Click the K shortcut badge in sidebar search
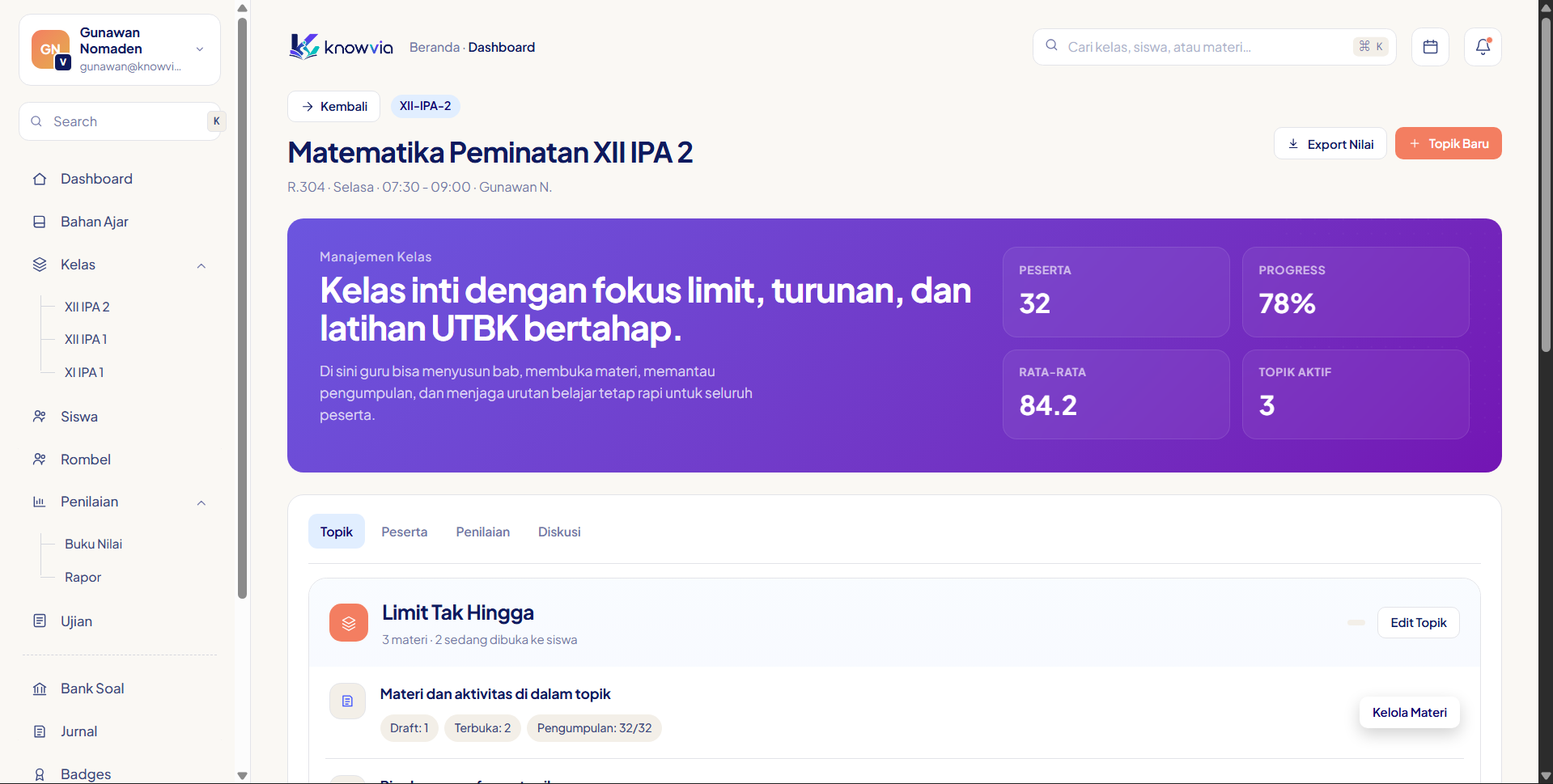This screenshot has height=784, width=1553. pyautogui.click(x=216, y=121)
